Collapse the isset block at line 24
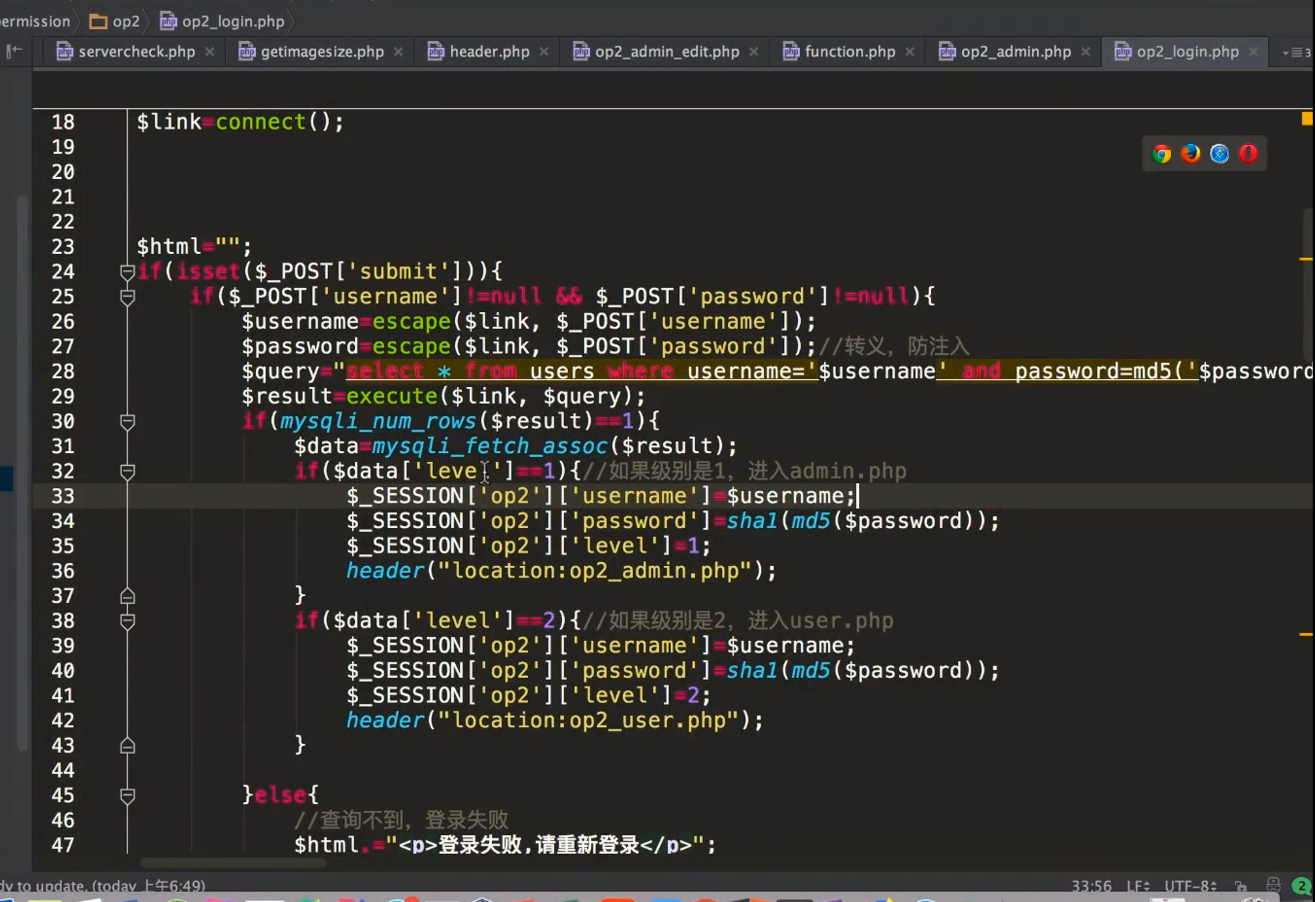The height and width of the screenshot is (902, 1315). coord(127,272)
